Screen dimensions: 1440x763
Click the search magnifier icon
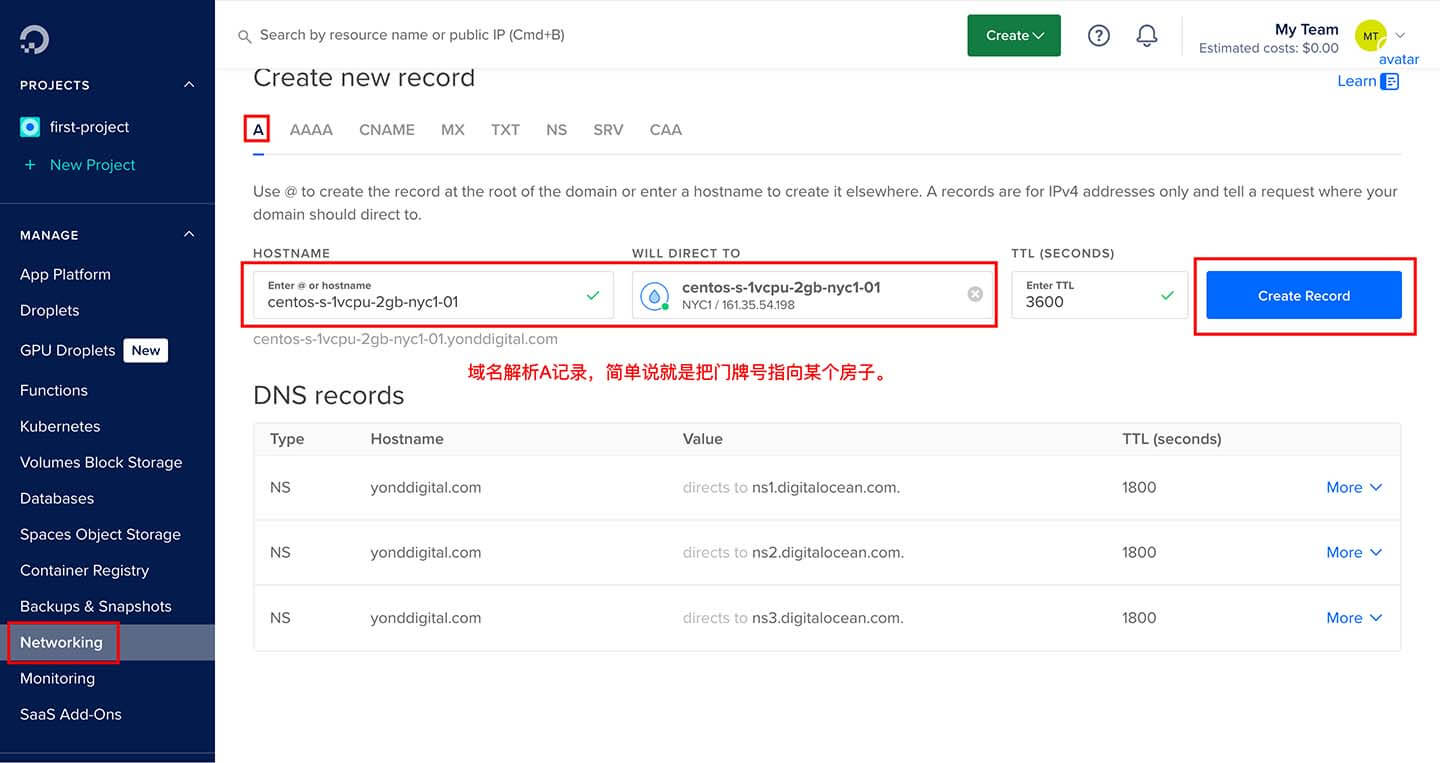coord(244,36)
